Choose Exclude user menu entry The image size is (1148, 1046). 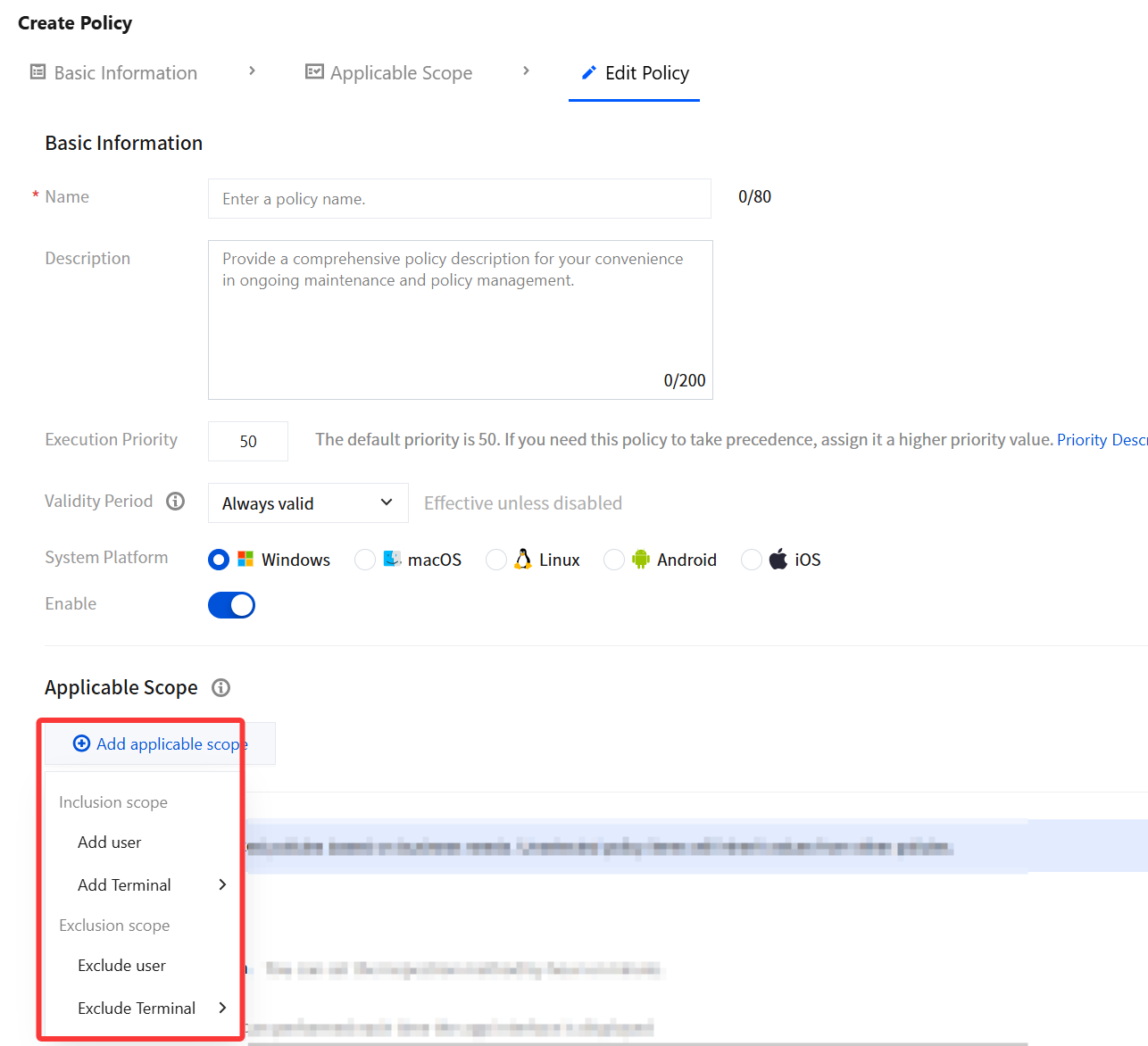(122, 966)
